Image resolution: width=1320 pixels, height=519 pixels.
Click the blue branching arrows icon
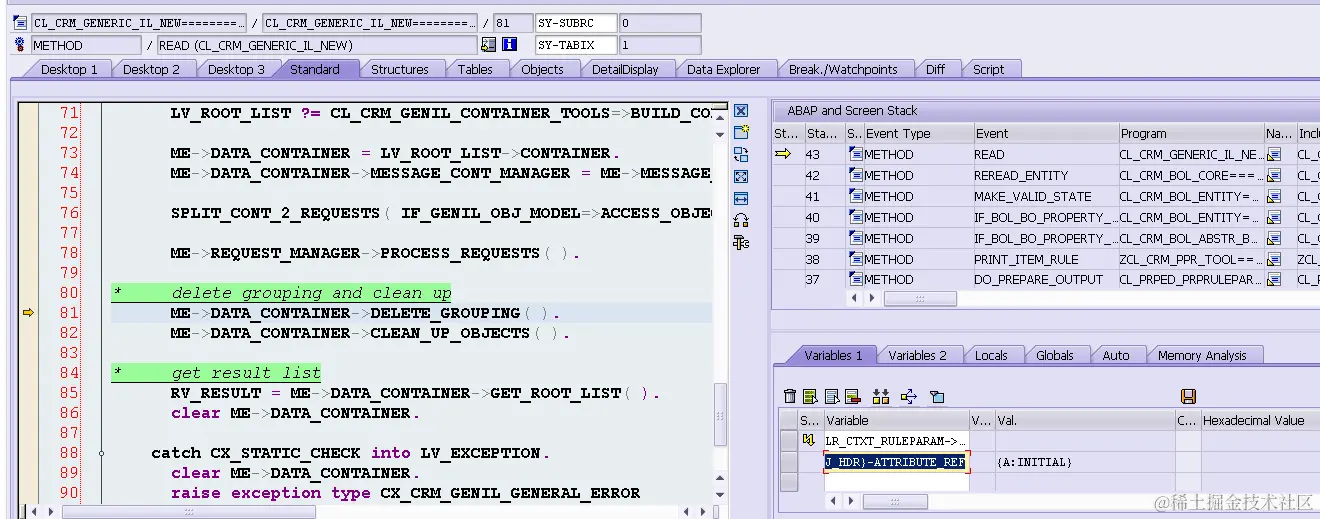[x=909, y=397]
